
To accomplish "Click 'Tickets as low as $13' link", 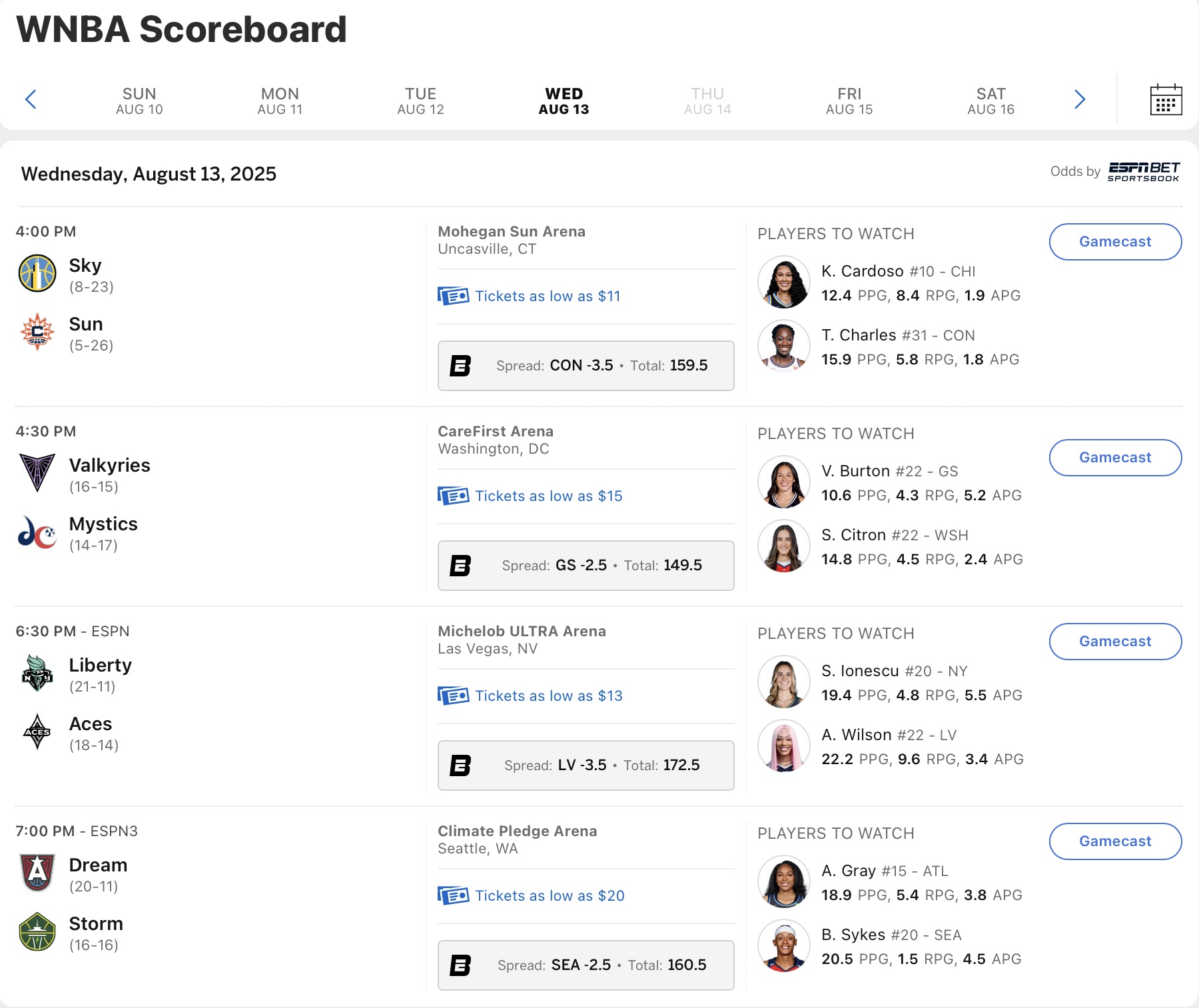I will click(x=549, y=696).
